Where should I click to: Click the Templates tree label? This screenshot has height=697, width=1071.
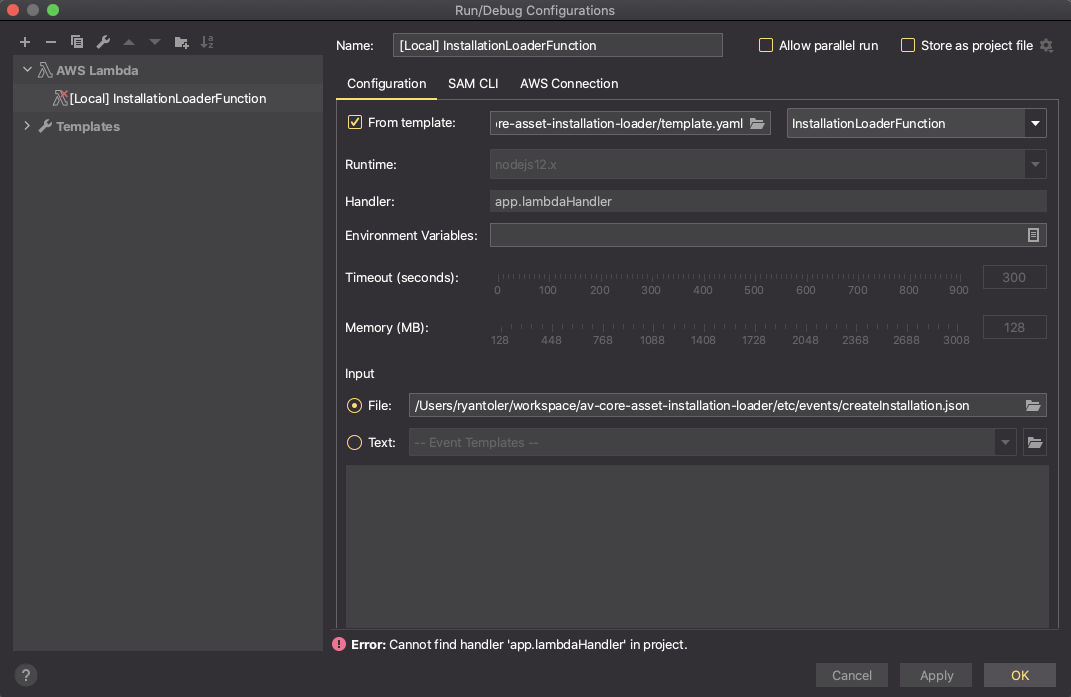[x=88, y=126]
